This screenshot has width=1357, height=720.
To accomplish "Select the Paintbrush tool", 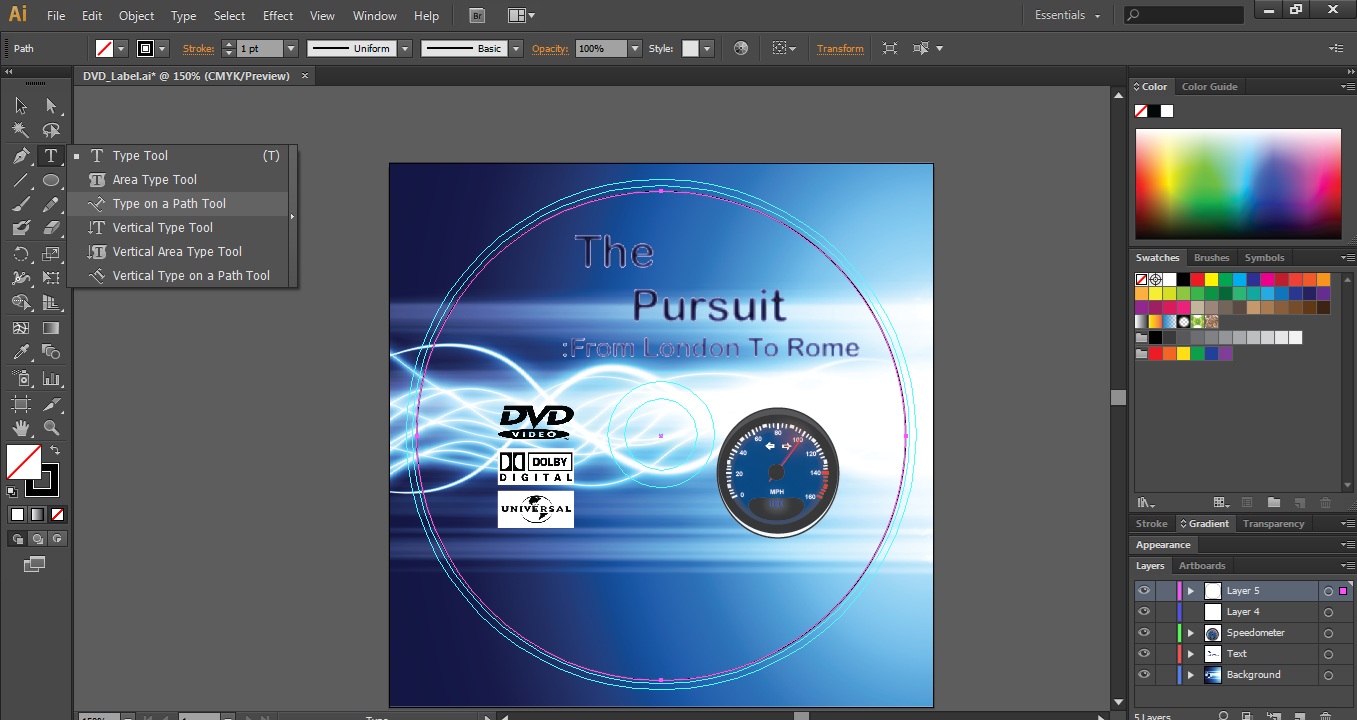I will tap(21, 204).
